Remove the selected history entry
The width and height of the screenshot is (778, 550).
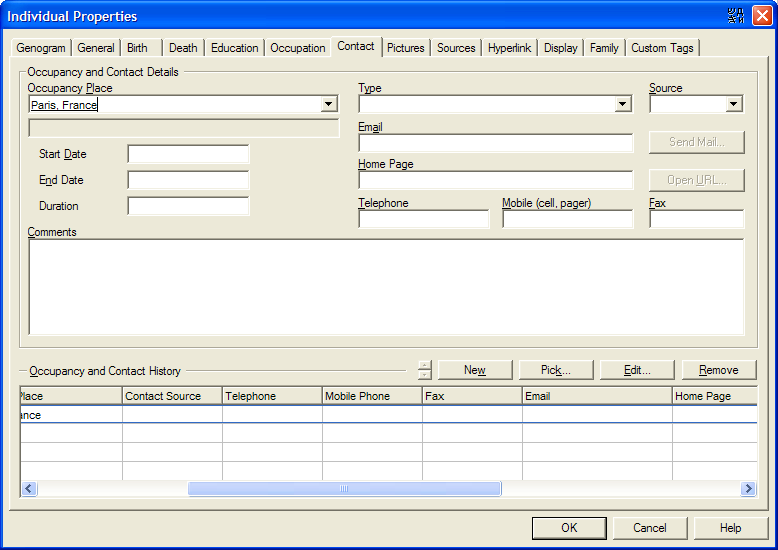(x=718, y=370)
